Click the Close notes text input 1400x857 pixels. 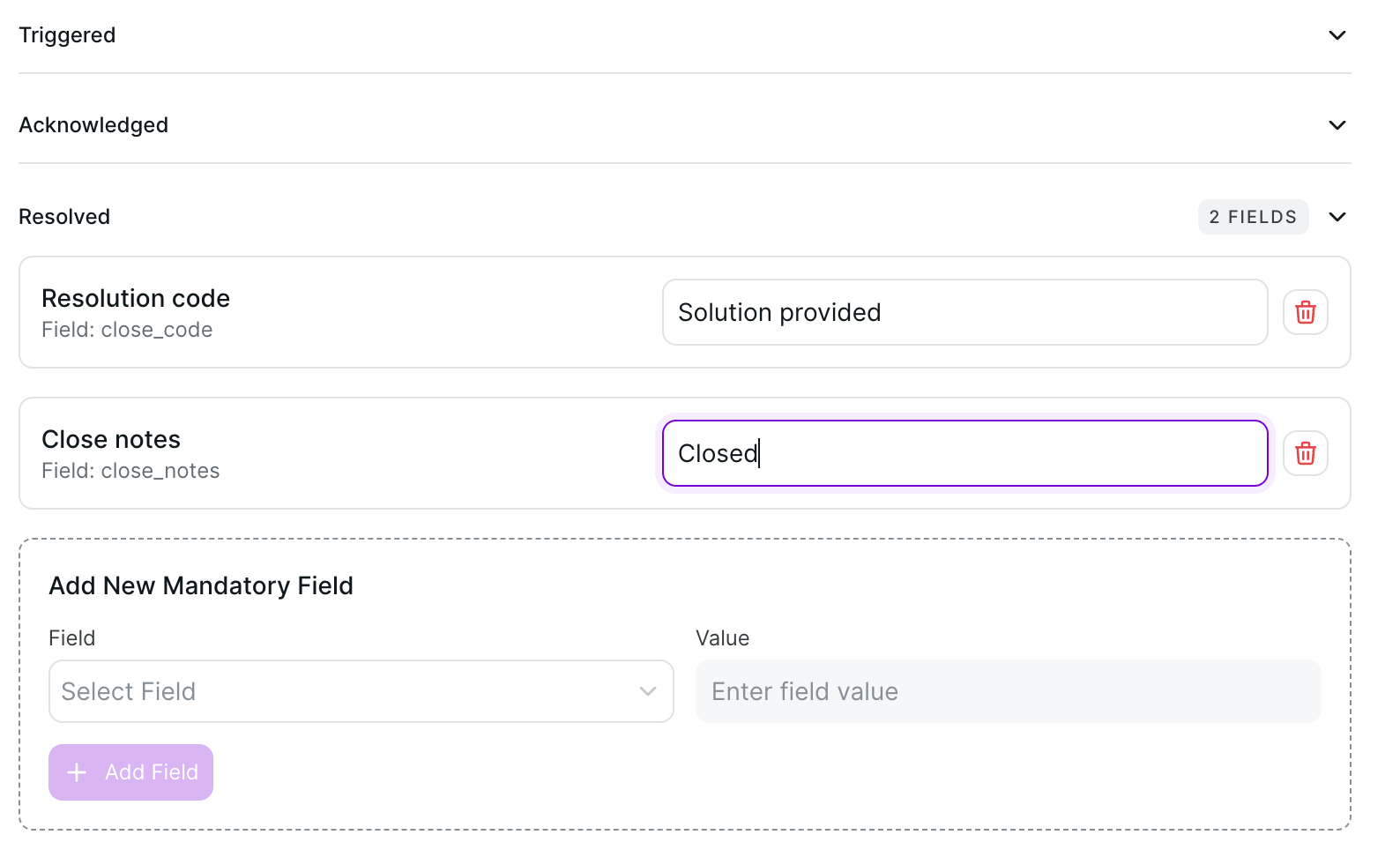click(x=964, y=453)
